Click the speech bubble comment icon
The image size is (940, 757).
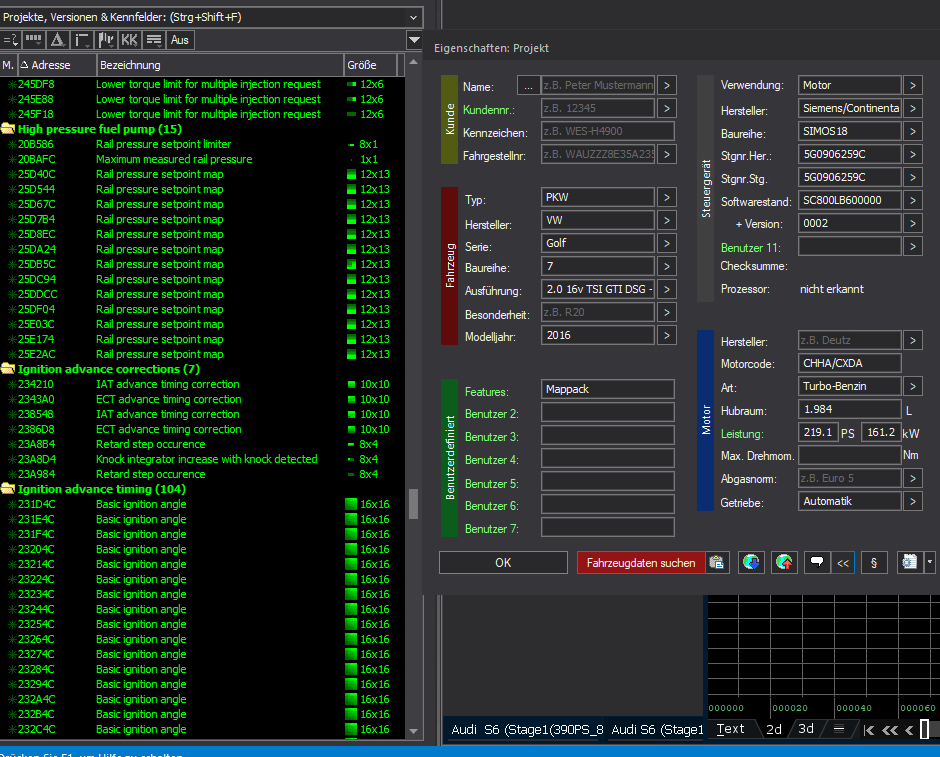pyautogui.click(x=816, y=563)
